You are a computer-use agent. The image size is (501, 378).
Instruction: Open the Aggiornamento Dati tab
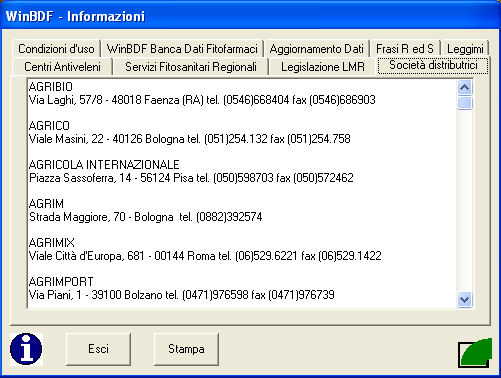(x=317, y=49)
